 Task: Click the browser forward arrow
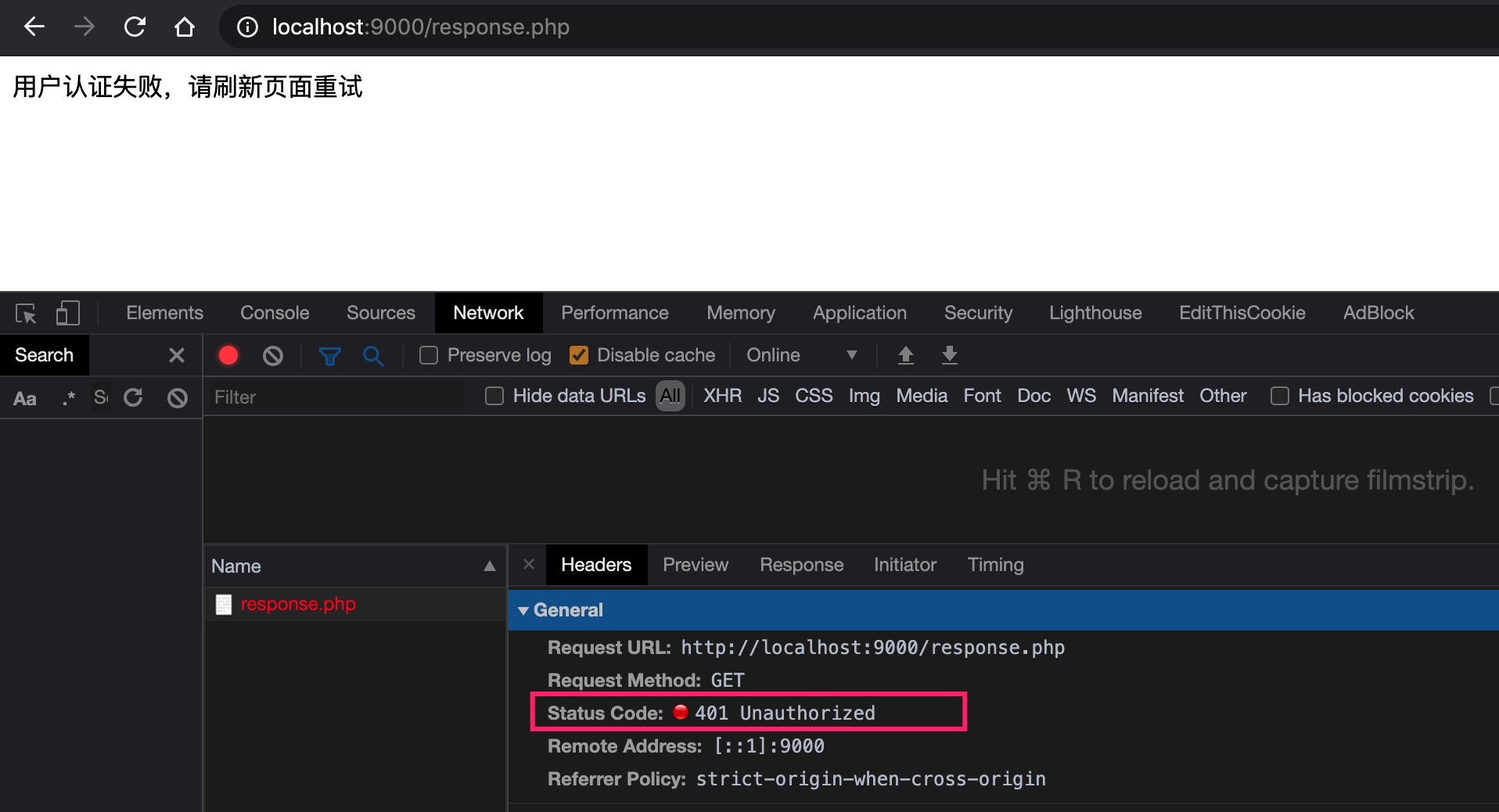(84, 27)
